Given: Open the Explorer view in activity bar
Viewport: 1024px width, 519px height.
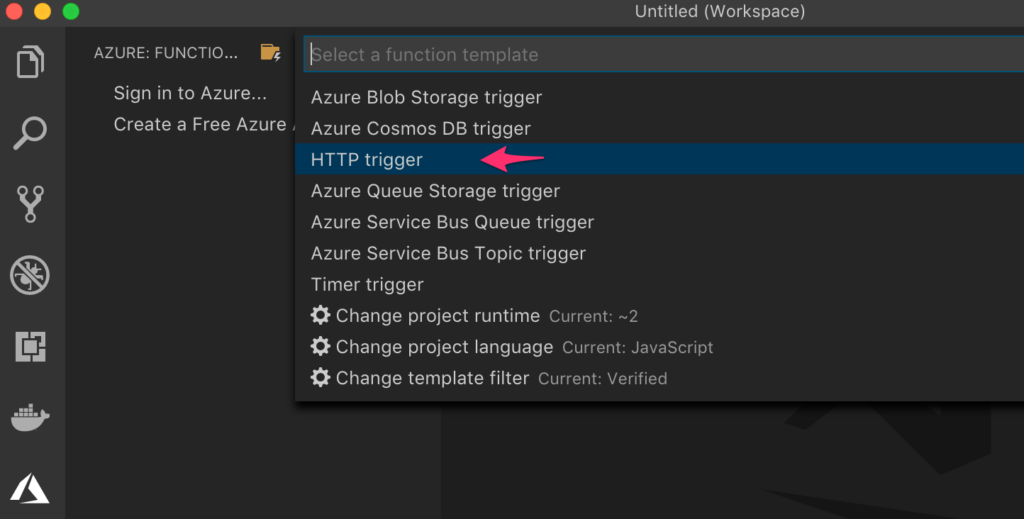Looking at the screenshot, I should pyautogui.click(x=31, y=62).
